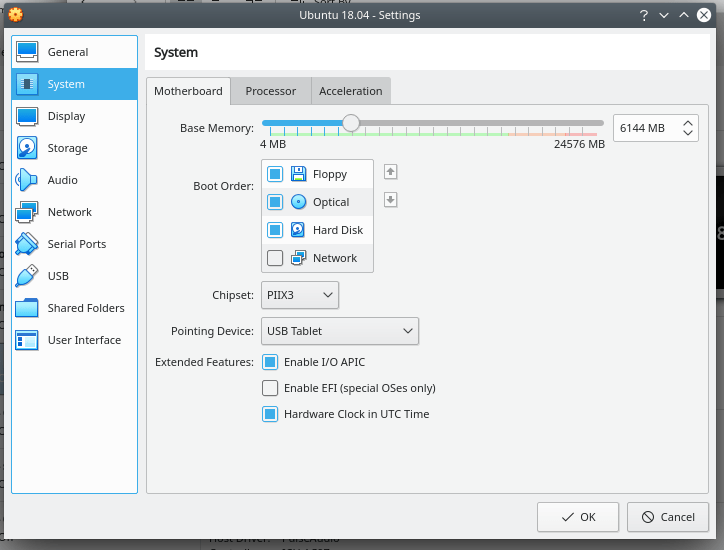Disable the Floppy boot device checkbox
This screenshot has width=724, height=550.
pyautogui.click(x=275, y=174)
